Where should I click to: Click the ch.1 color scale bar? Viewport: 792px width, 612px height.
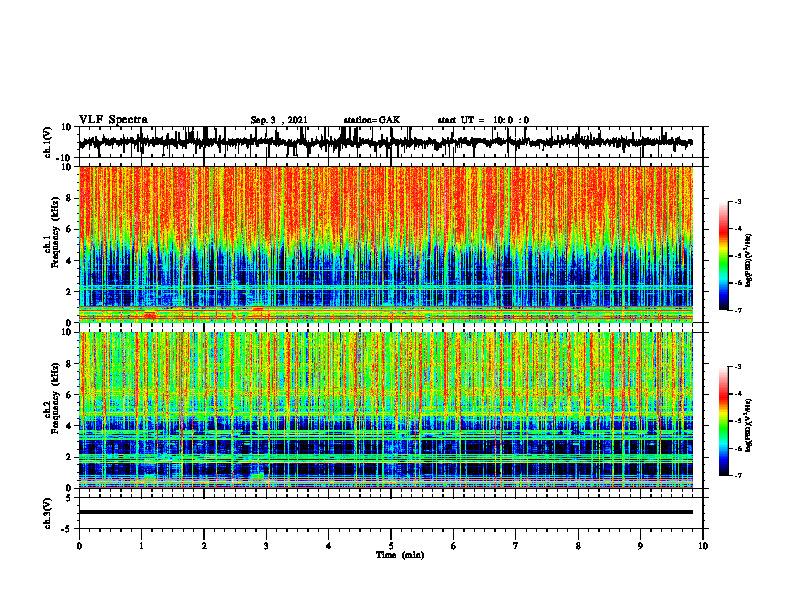(723, 256)
